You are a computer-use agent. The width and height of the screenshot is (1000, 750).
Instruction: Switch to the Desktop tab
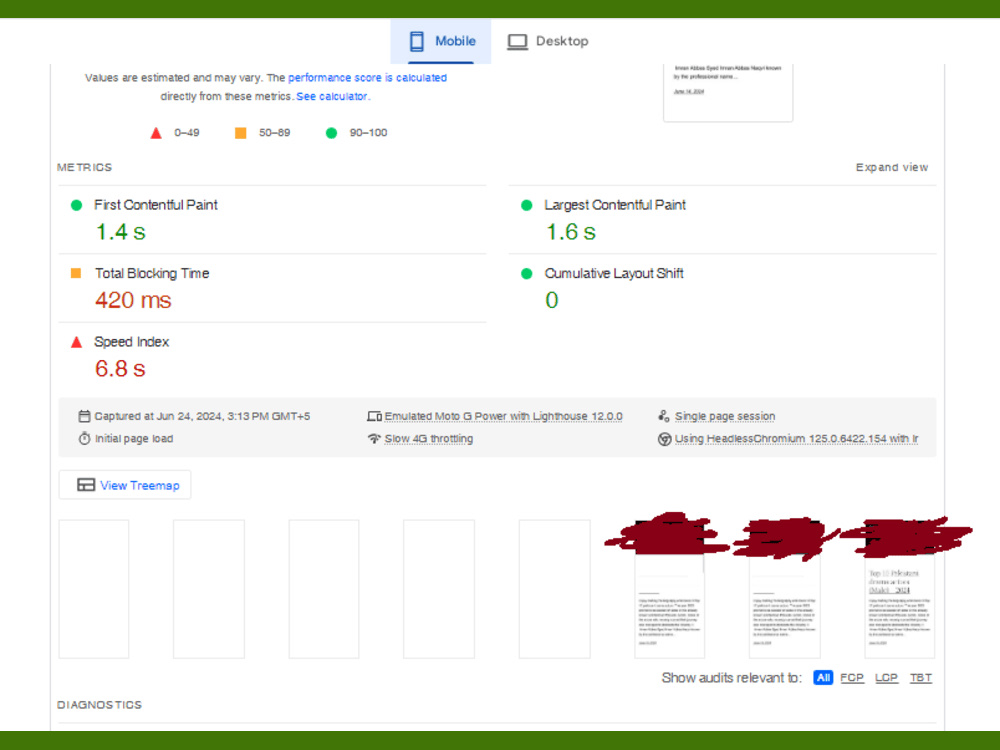548,41
